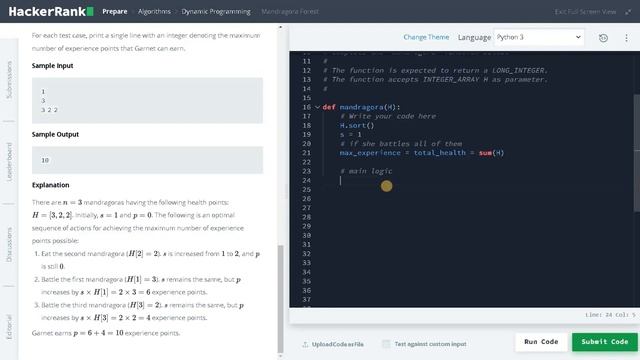Open the Python 3 language dropdown
640x360 pixels.
click(x=539, y=37)
